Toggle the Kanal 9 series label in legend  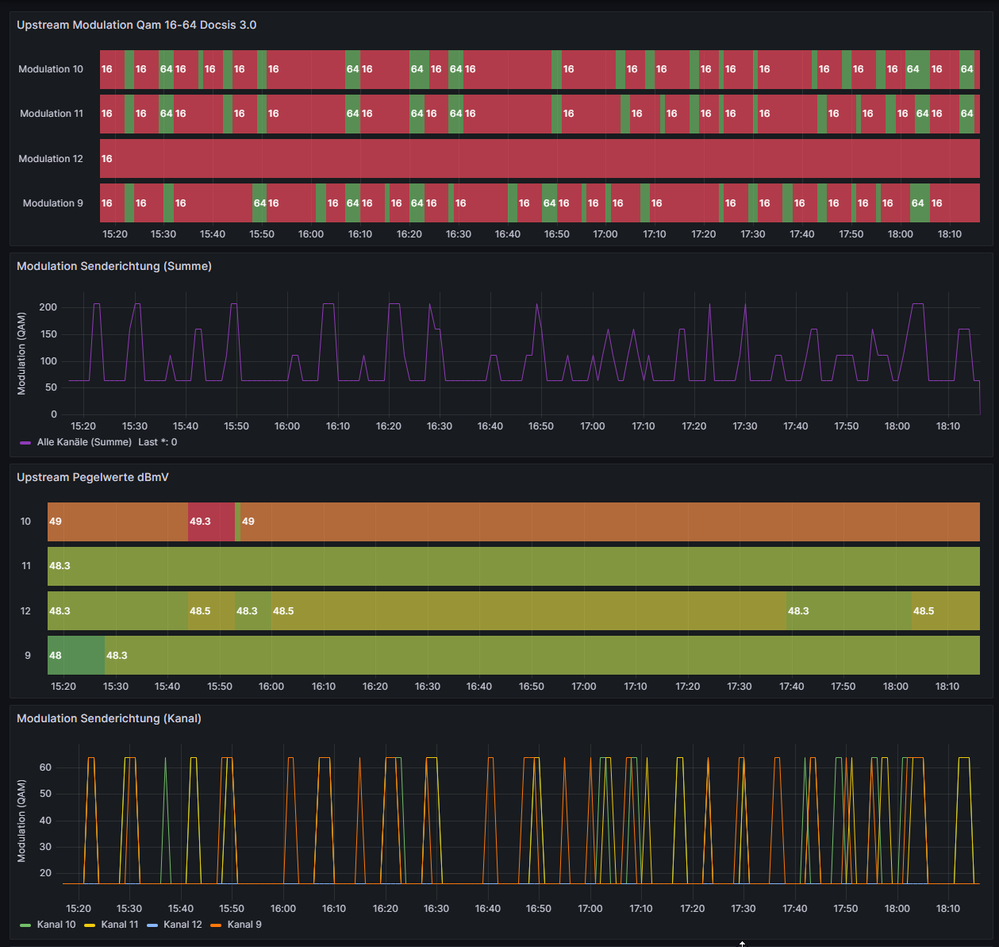(244, 925)
